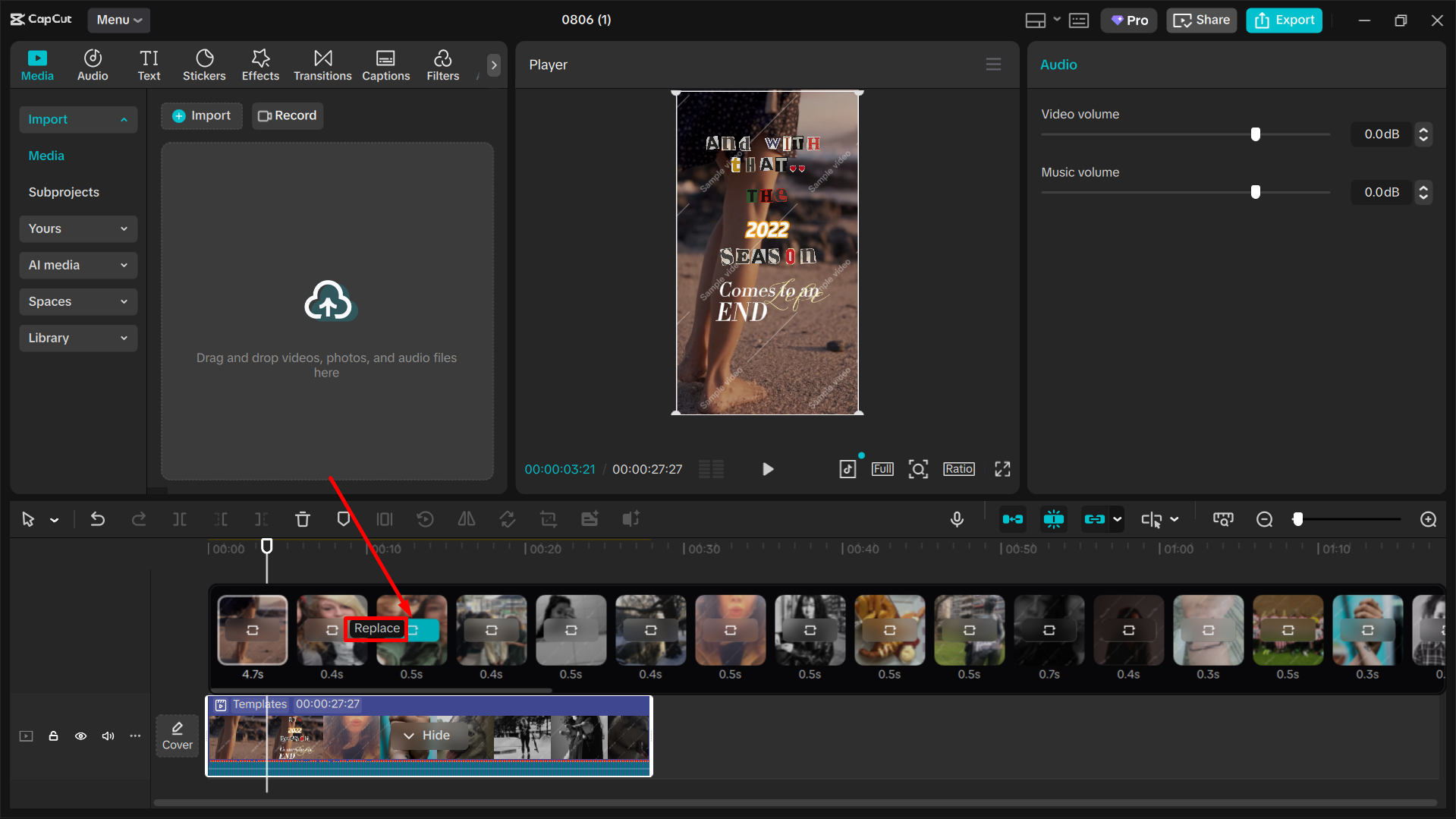This screenshot has height=819, width=1456.
Task: Lock the templates track
Action: 53,736
